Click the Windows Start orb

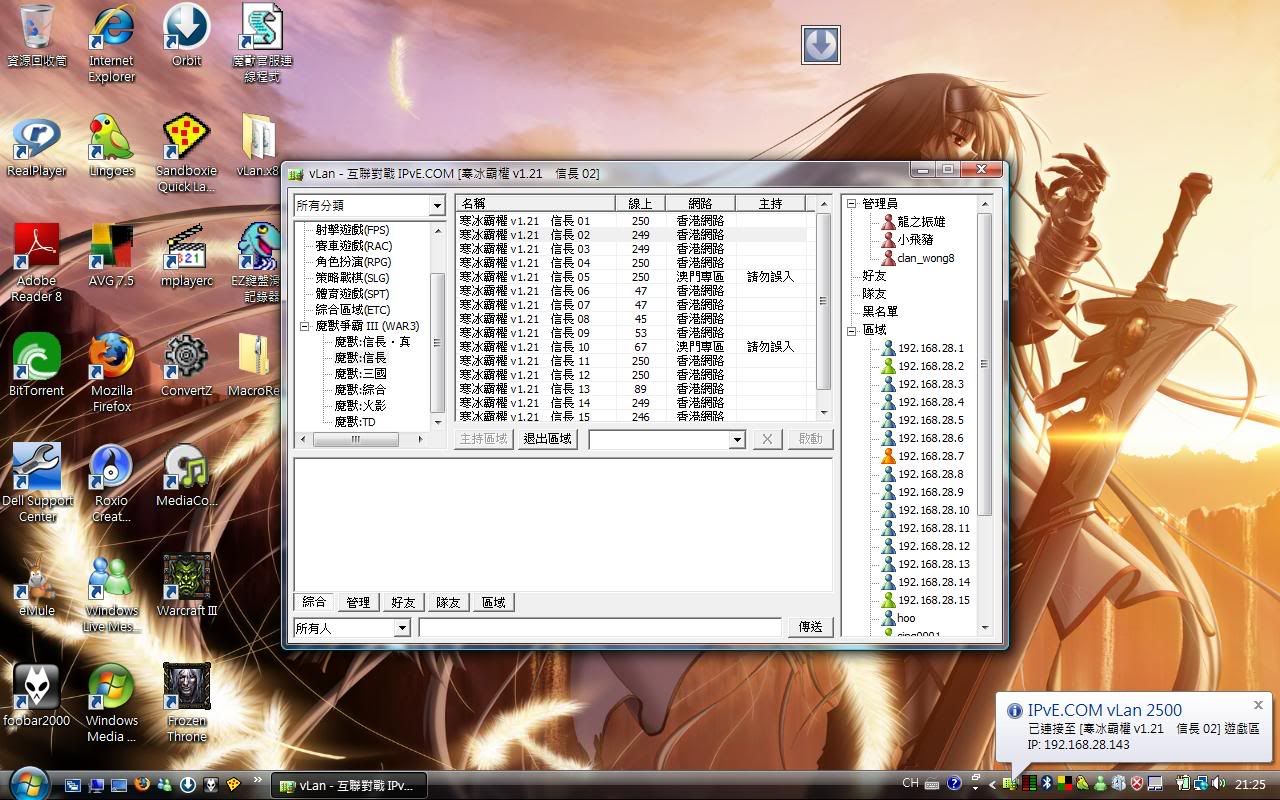(x=28, y=783)
